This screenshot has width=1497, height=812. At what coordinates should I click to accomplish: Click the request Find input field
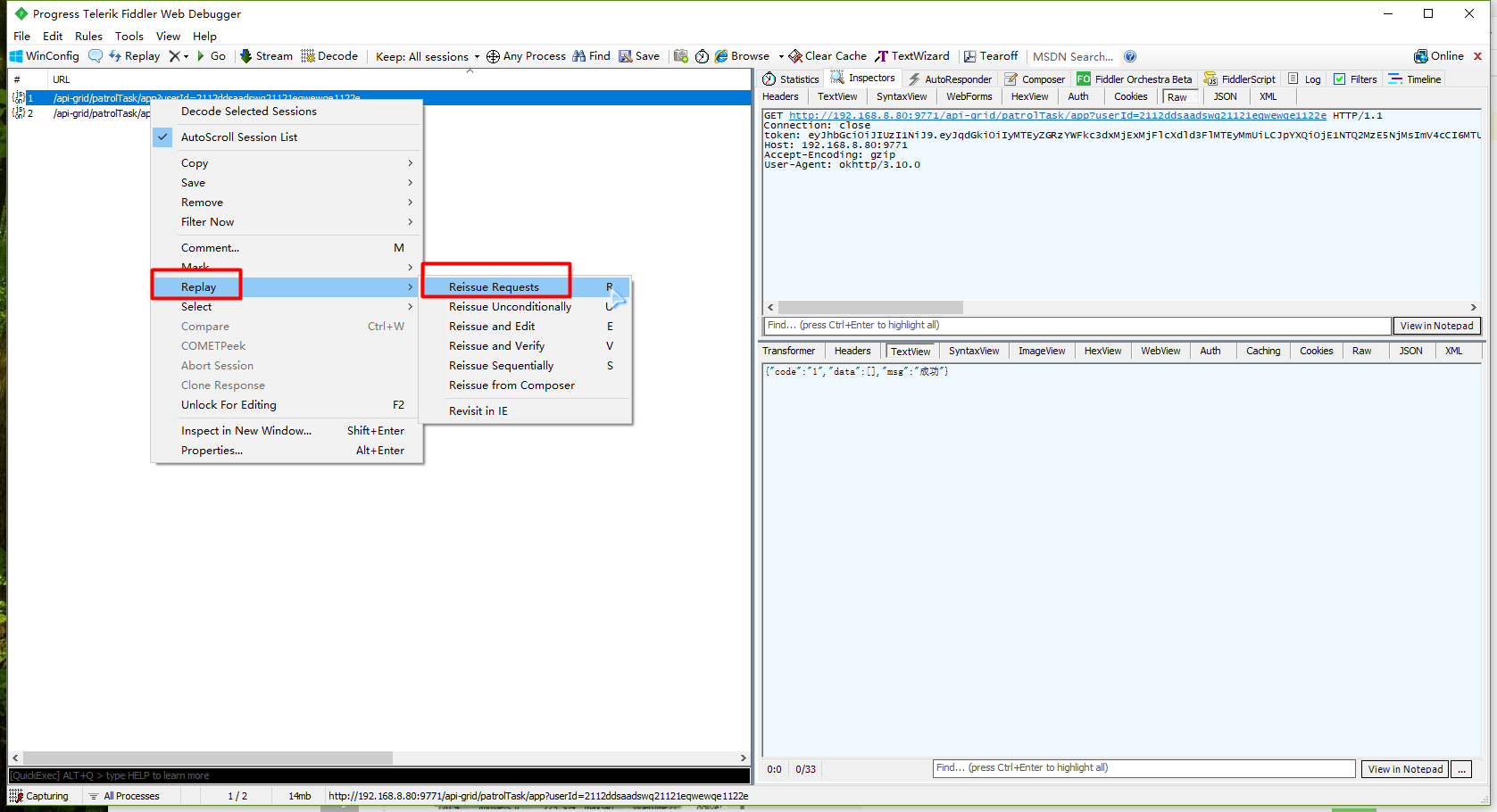pyautogui.click(x=1077, y=326)
